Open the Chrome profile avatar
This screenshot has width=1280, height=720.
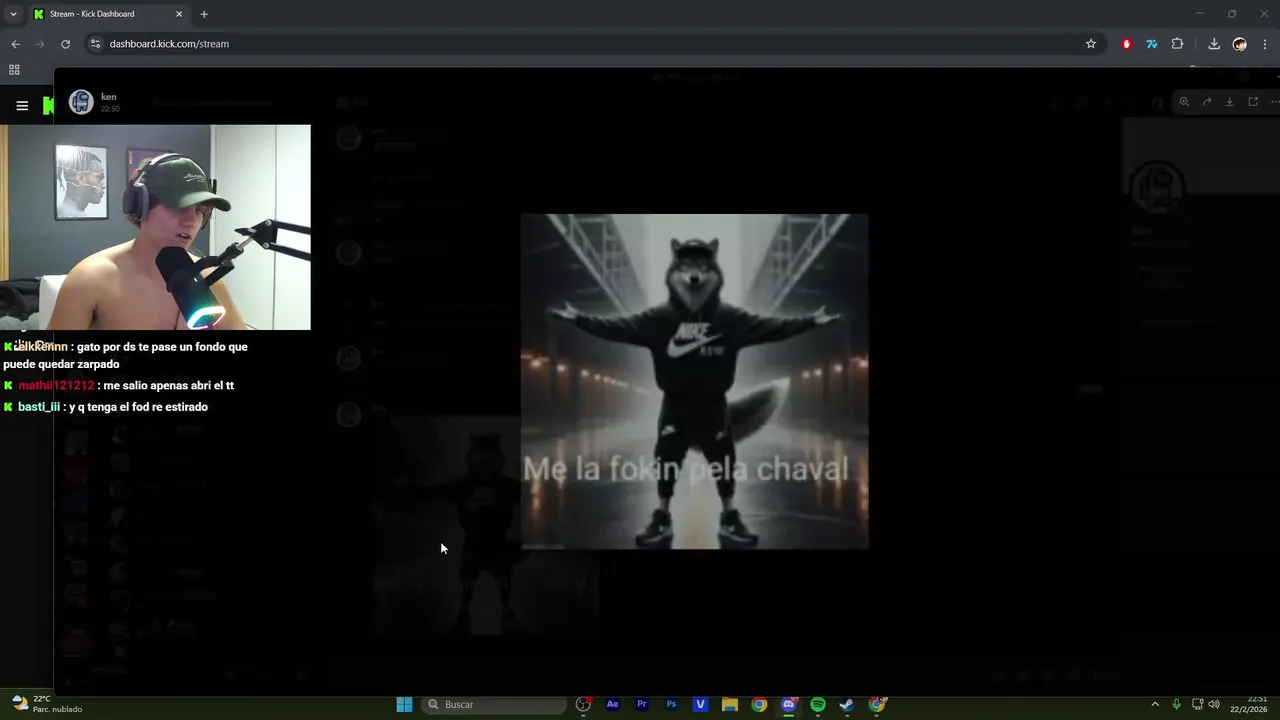point(1240,44)
